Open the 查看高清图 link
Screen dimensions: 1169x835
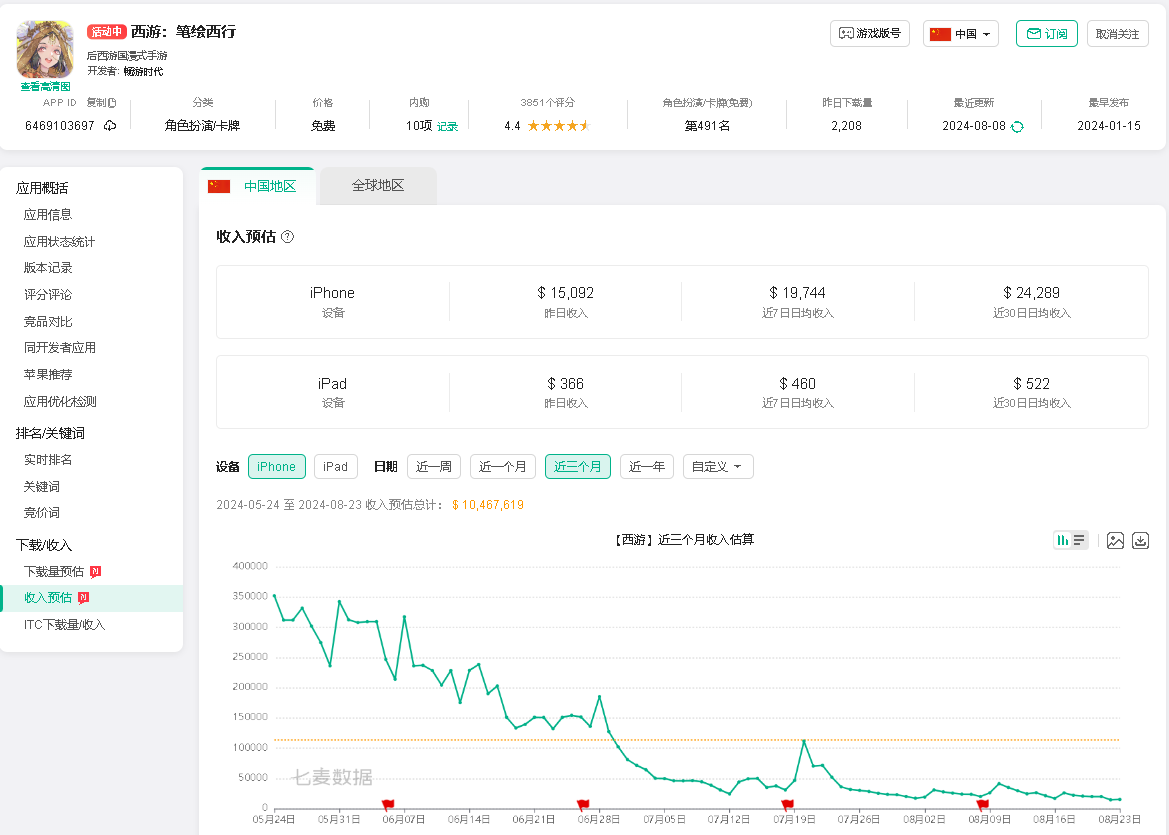pos(45,86)
